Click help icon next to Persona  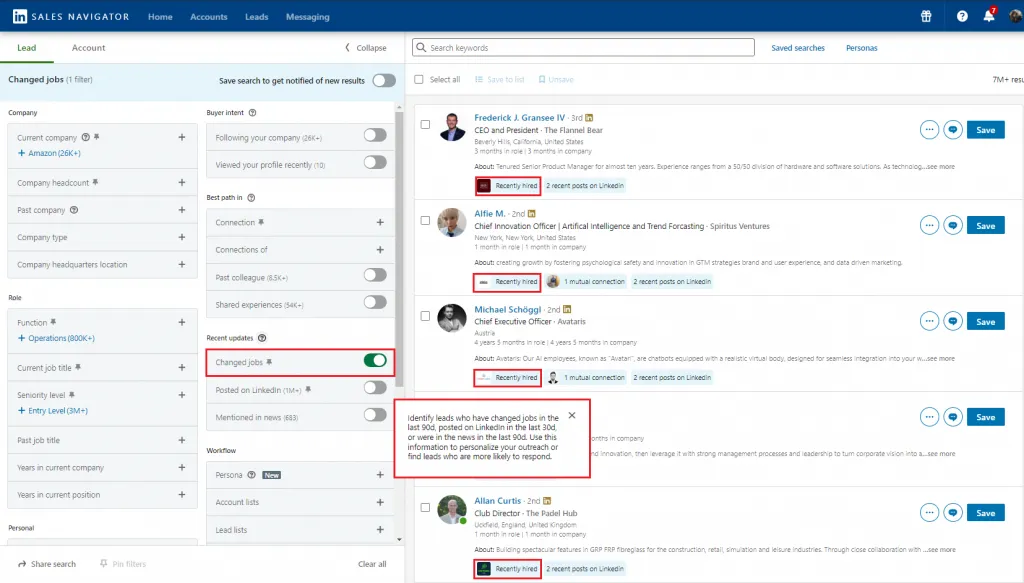click(x=251, y=475)
